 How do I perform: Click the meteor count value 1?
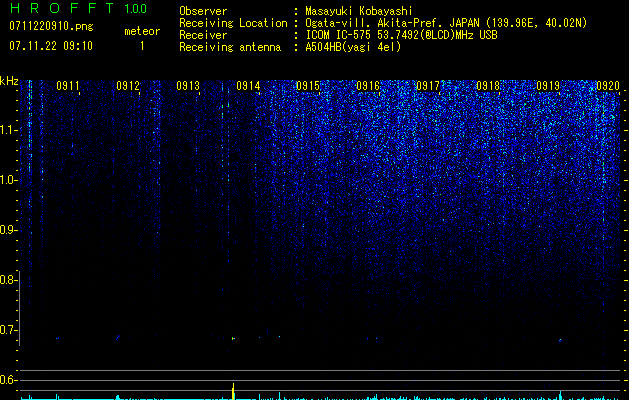[x=142, y=46]
